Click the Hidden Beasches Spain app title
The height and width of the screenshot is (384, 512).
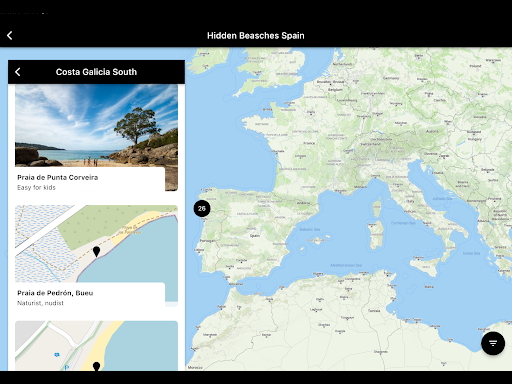(256, 35)
